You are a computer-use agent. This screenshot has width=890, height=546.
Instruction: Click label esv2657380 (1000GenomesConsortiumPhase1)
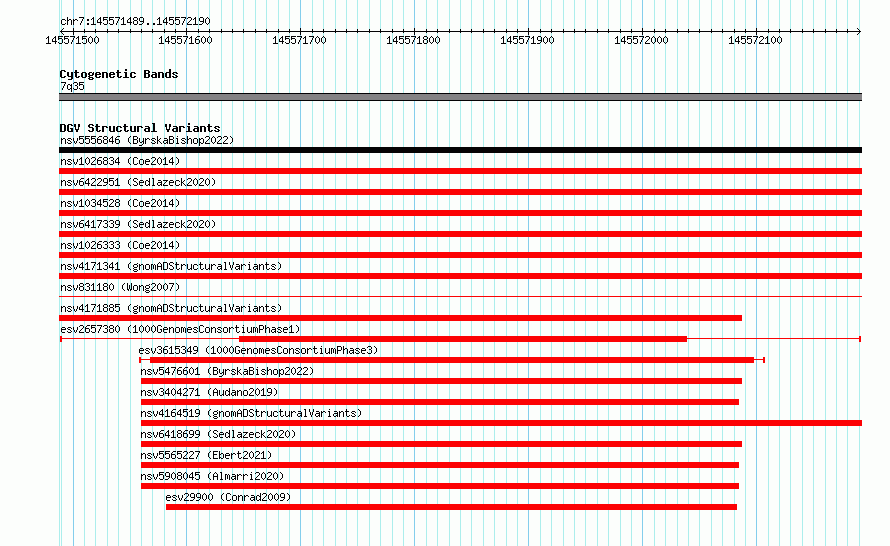click(180, 329)
